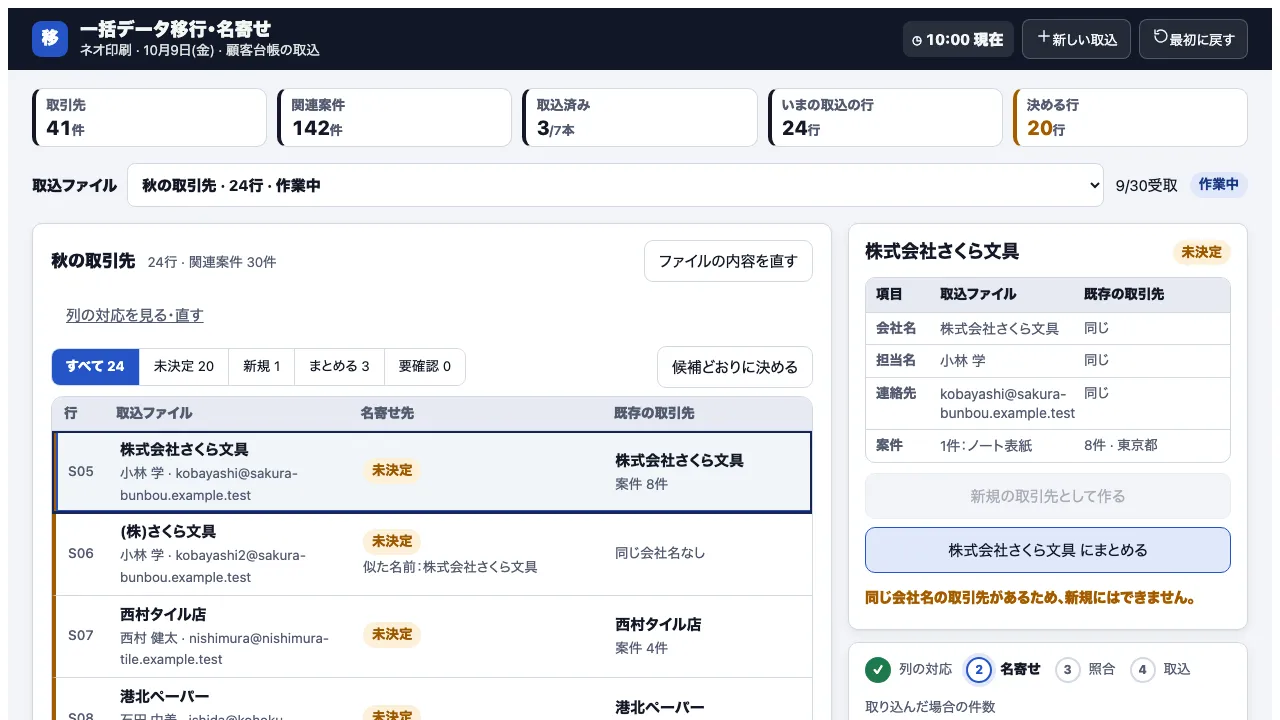Open the 要確認 0 tab

425,366
